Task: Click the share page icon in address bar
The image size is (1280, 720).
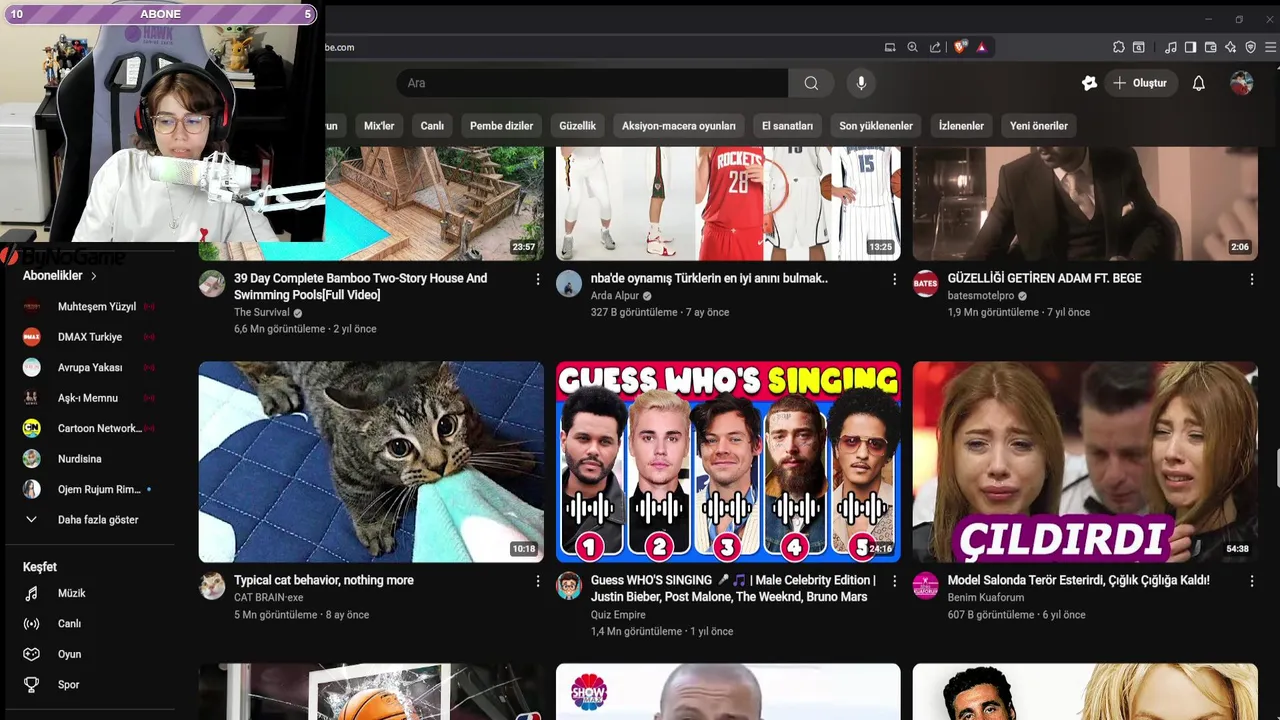Action: 935,47
